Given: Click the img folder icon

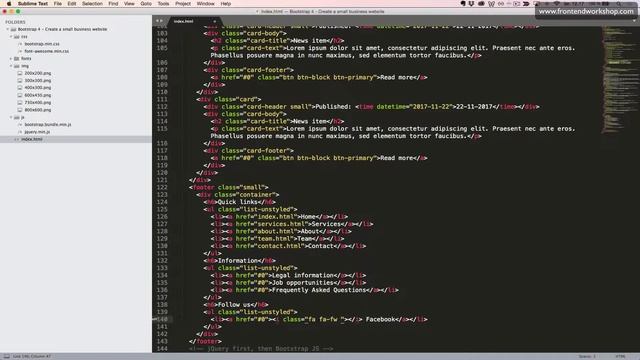Looking at the screenshot, I should pos(17,66).
